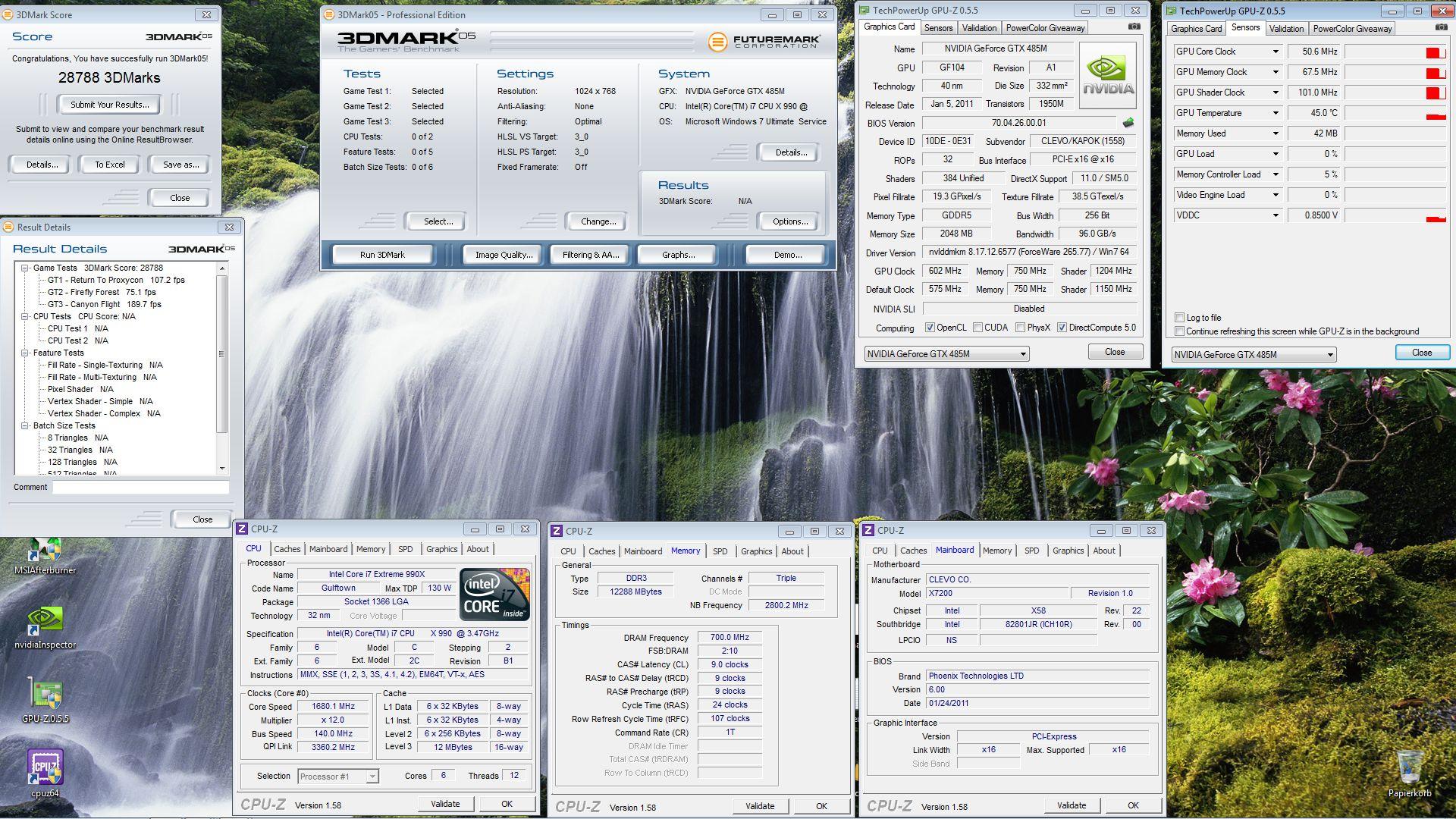
Task: Open the VDDC sensor dropdown
Action: point(1276,215)
